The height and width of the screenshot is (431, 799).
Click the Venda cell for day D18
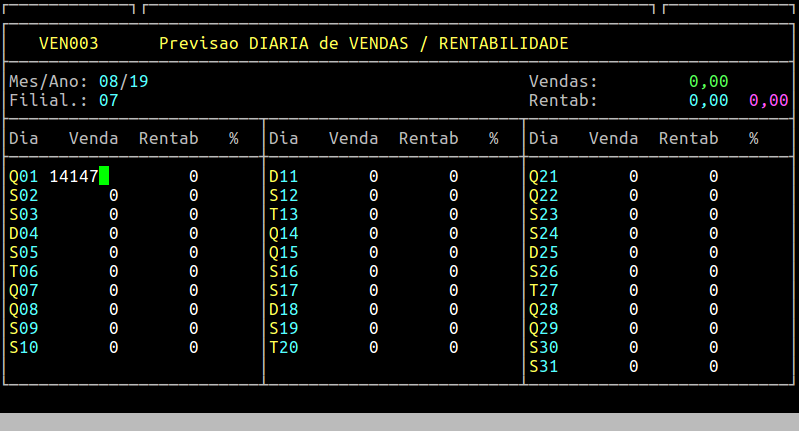(373, 309)
